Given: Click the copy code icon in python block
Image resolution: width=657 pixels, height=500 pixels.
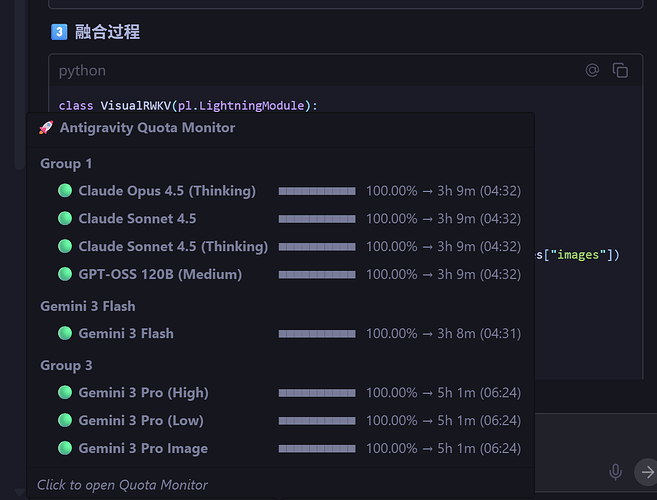Looking at the screenshot, I should tap(620, 70).
